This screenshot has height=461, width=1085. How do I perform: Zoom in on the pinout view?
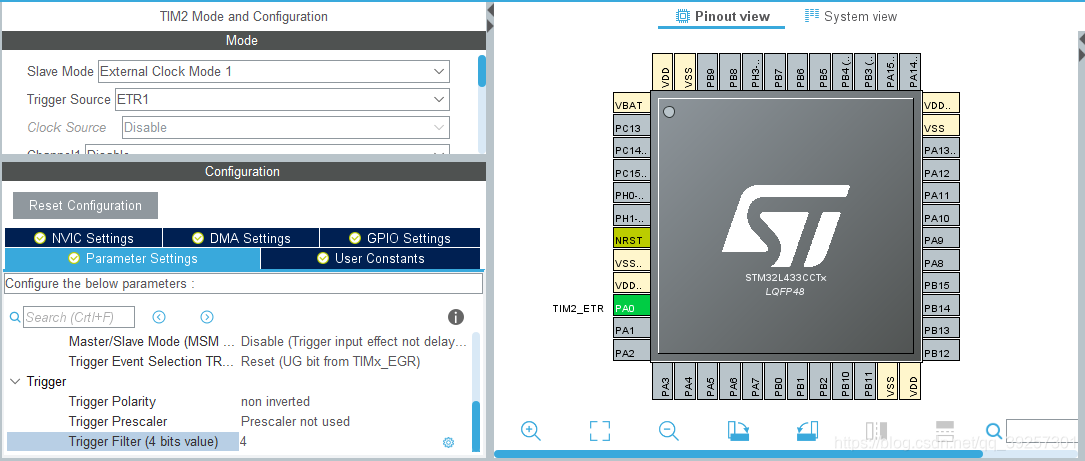coord(531,431)
